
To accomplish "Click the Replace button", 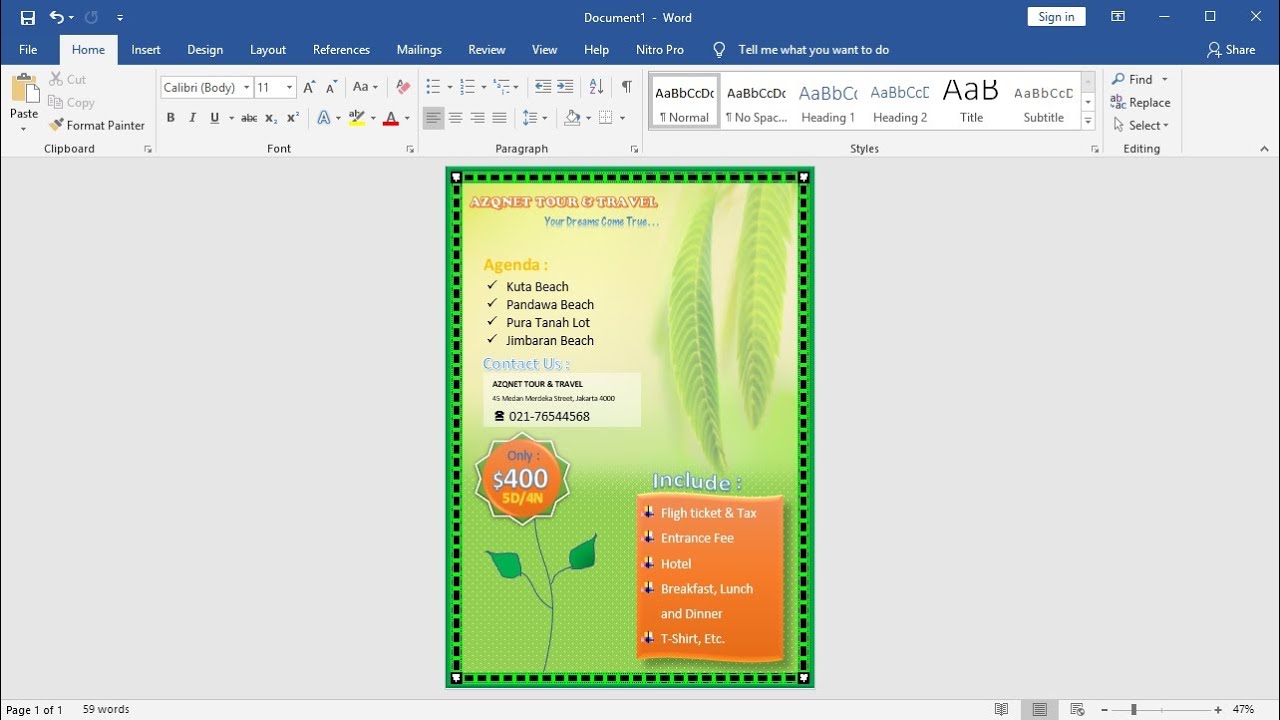I will point(1141,102).
